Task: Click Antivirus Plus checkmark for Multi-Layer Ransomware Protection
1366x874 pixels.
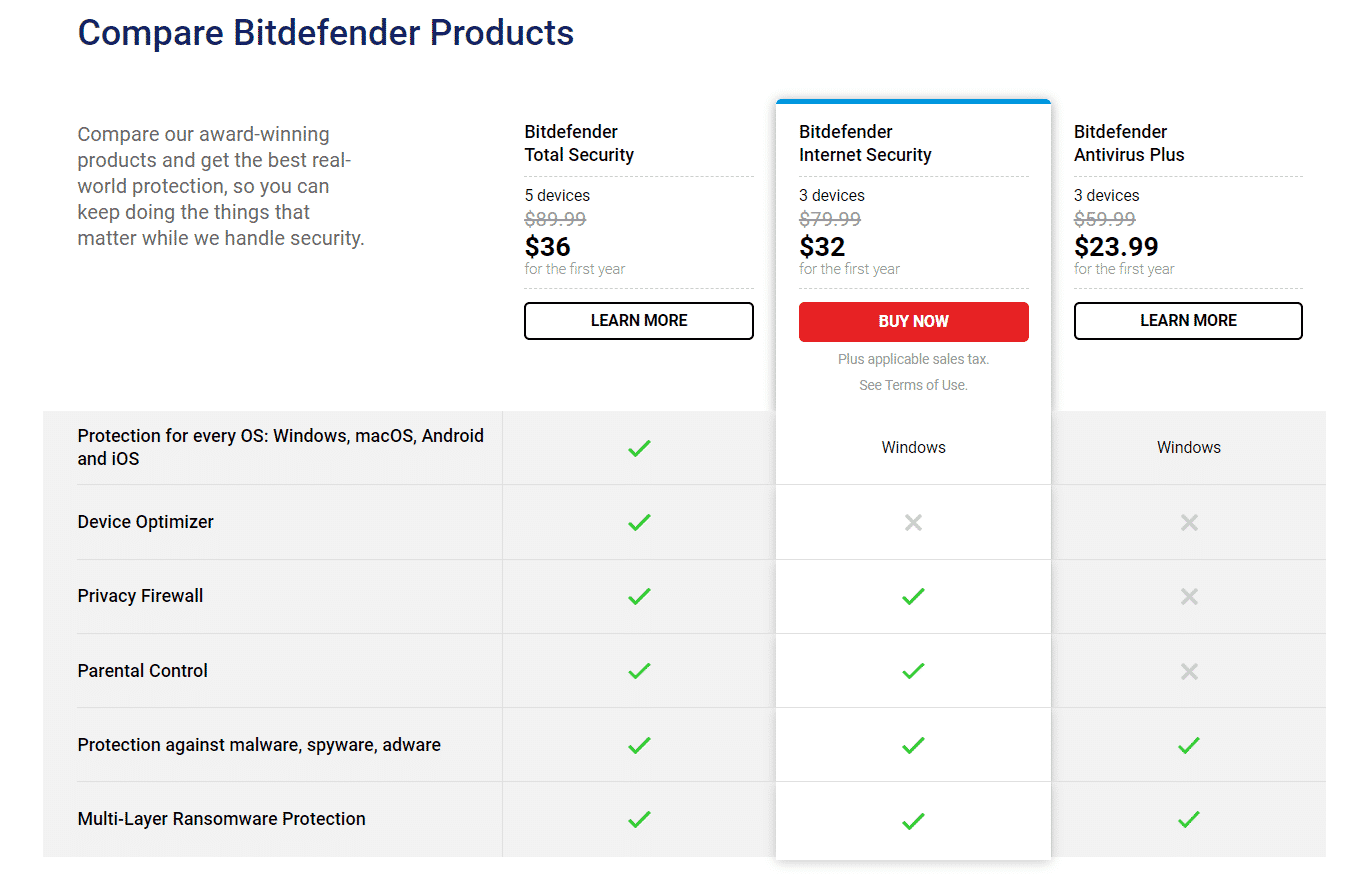Action: click(x=1189, y=820)
